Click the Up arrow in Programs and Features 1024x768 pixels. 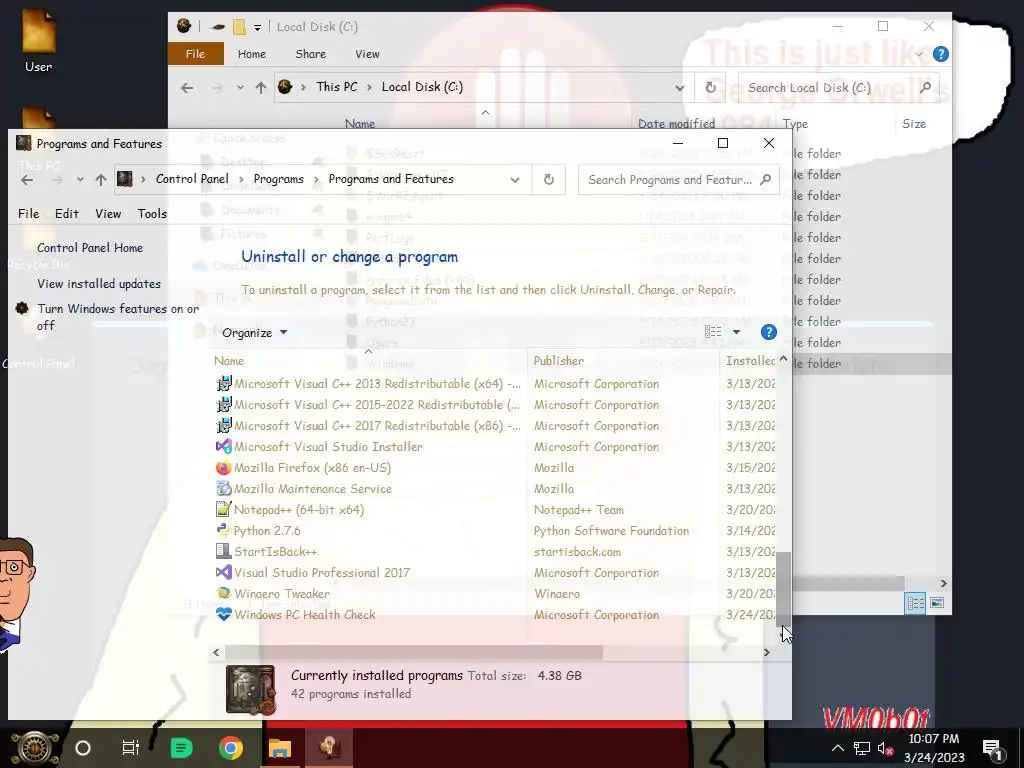click(101, 180)
